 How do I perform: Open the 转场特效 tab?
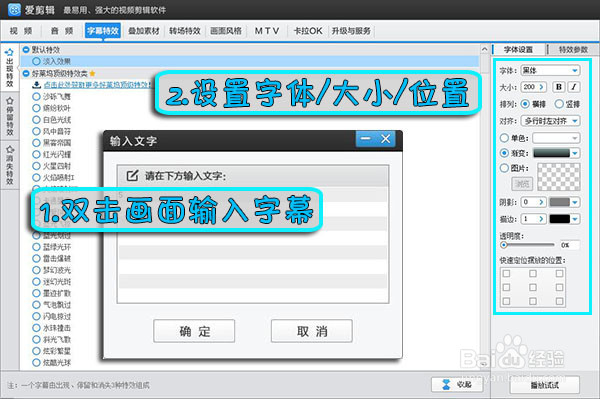185,31
